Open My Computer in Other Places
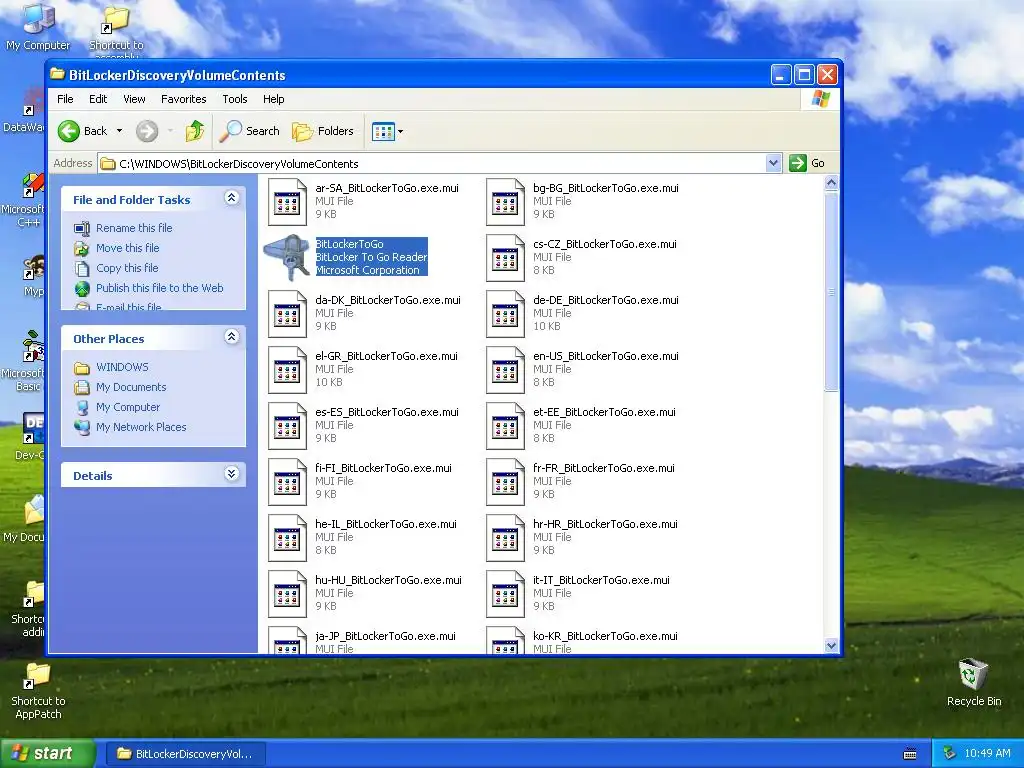 click(127, 407)
